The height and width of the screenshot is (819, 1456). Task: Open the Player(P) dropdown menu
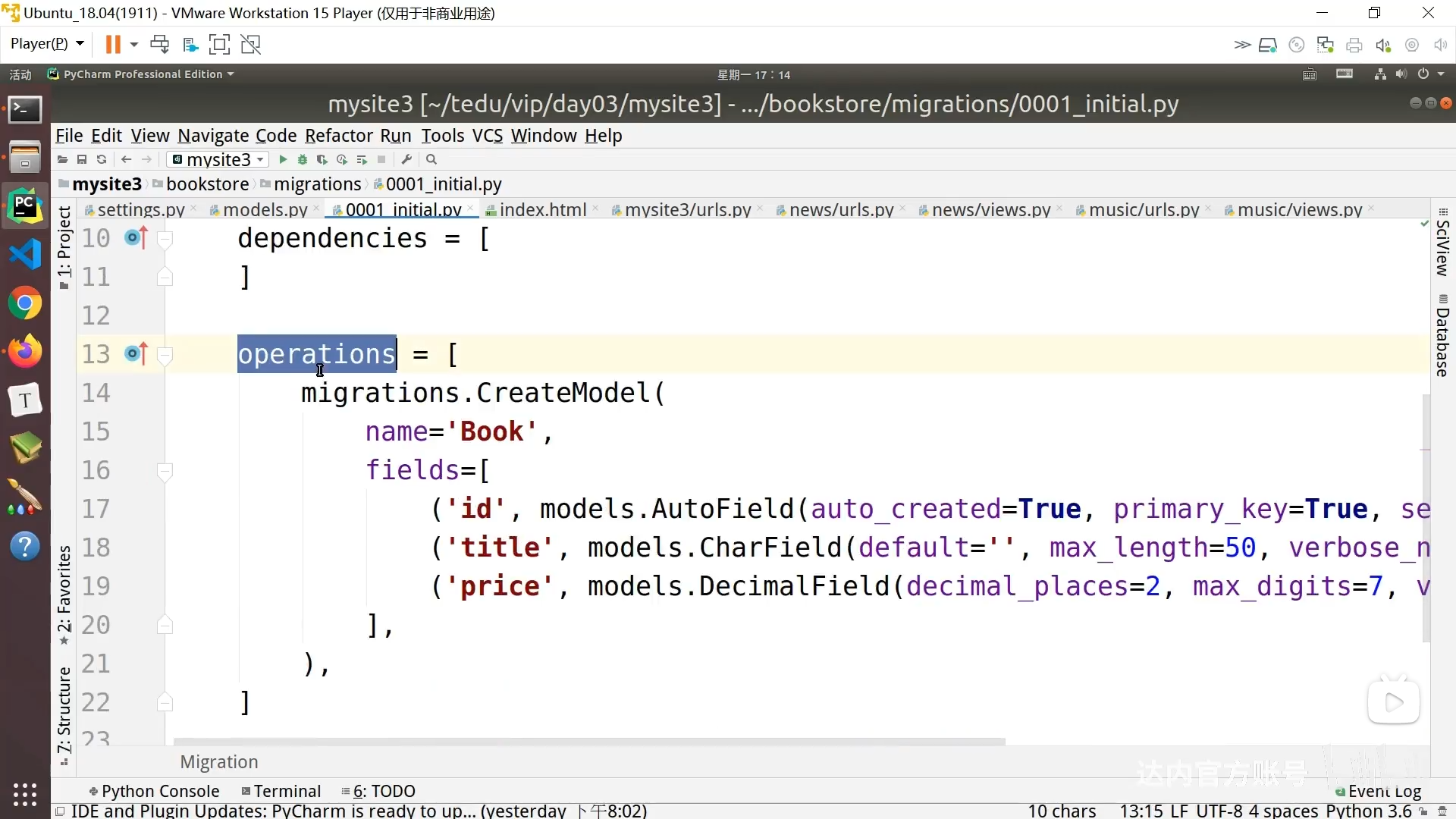[x=47, y=44]
